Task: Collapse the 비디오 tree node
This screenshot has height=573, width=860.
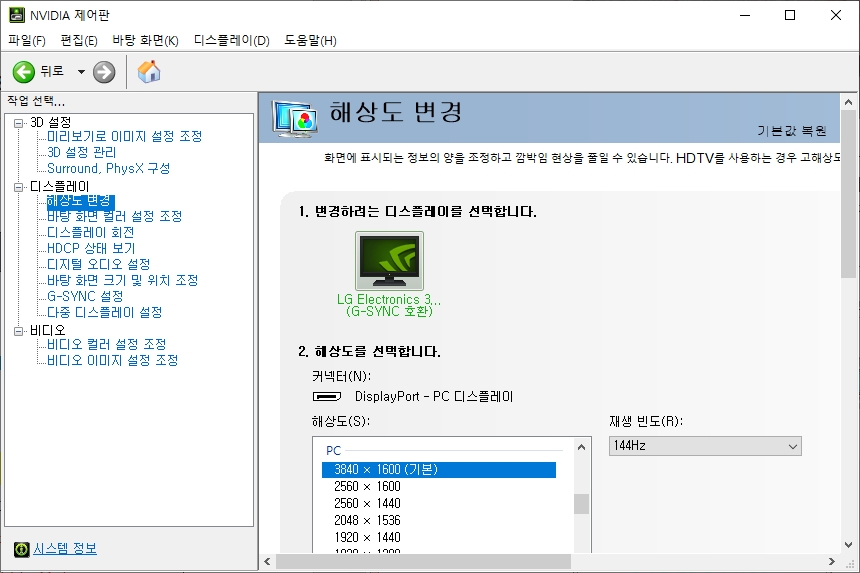Action: 19,331
